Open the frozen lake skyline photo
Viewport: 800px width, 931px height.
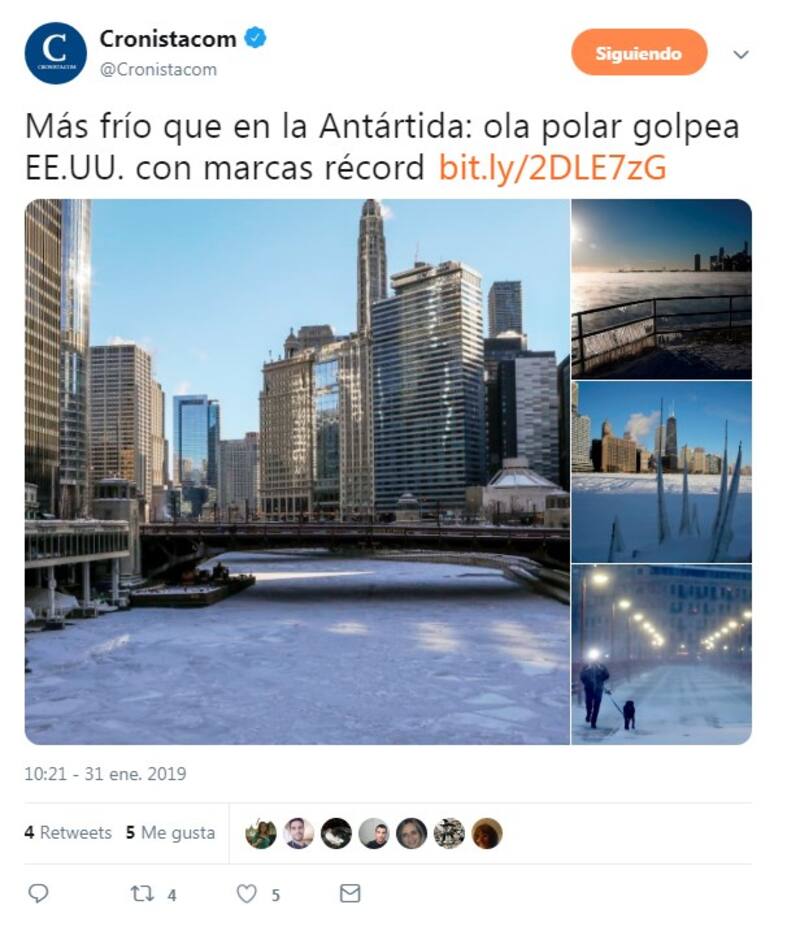662,472
